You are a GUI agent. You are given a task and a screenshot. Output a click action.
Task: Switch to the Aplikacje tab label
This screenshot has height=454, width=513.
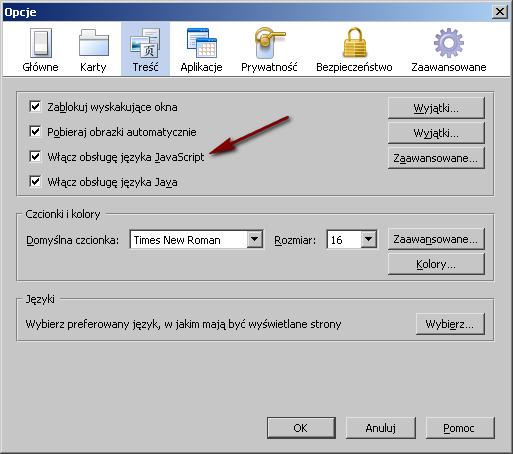(201, 67)
